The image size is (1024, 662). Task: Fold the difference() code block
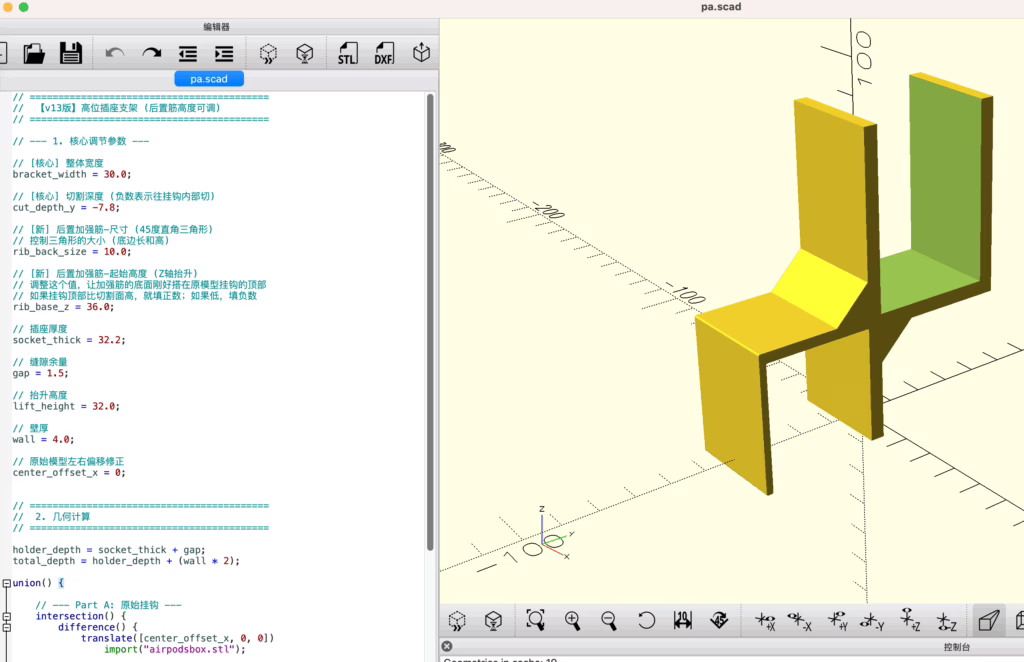[6, 627]
